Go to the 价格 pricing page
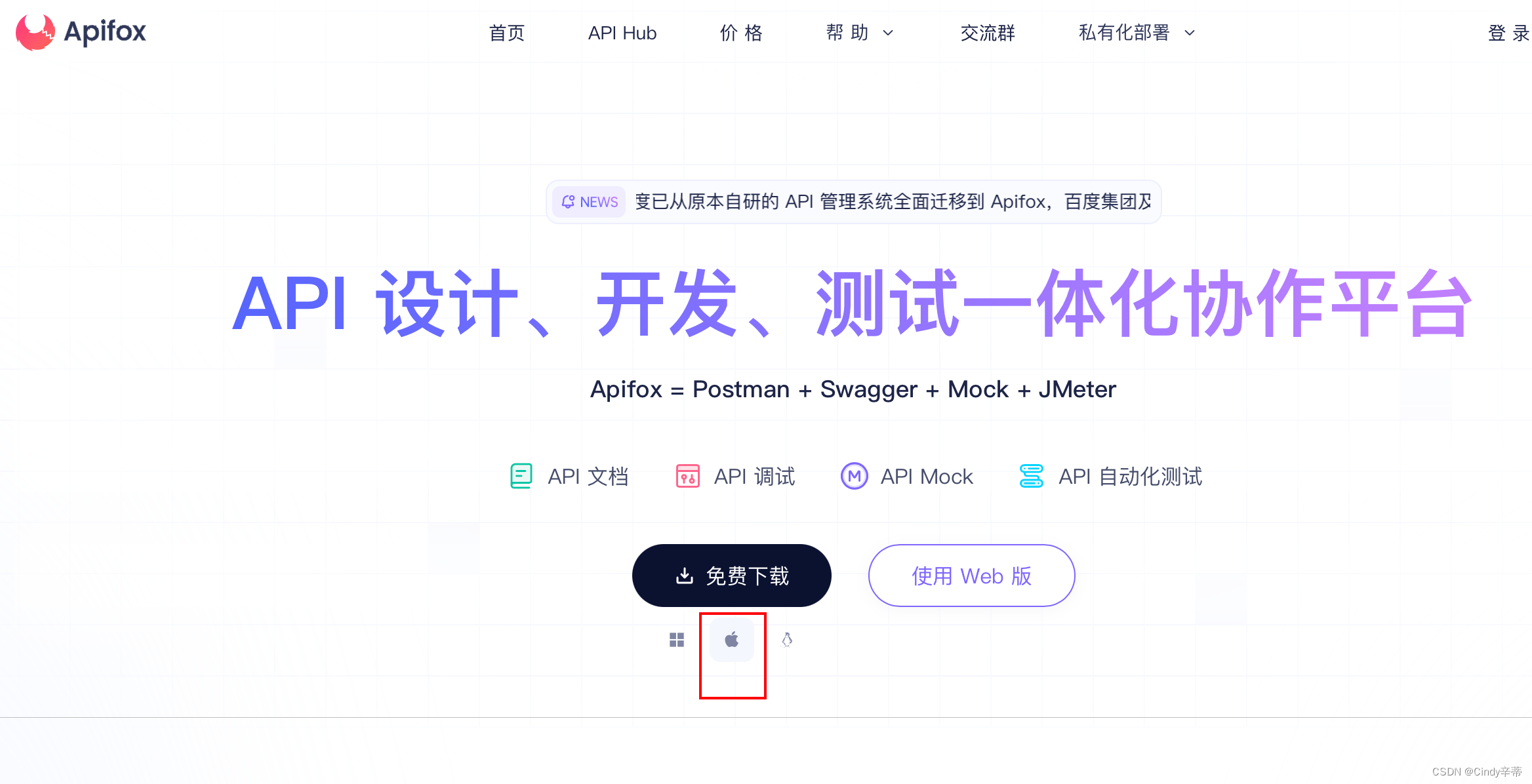Screen dimensions: 1532x784 741,33
